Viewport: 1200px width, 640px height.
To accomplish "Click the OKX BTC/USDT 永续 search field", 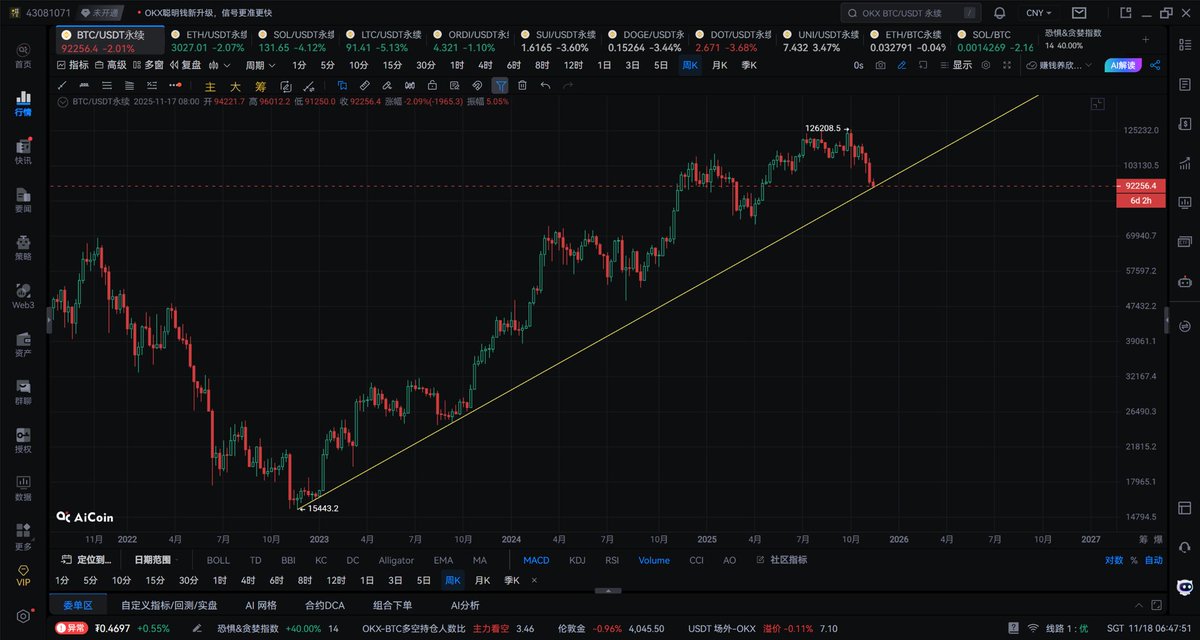I will click(x=909, y=13).
